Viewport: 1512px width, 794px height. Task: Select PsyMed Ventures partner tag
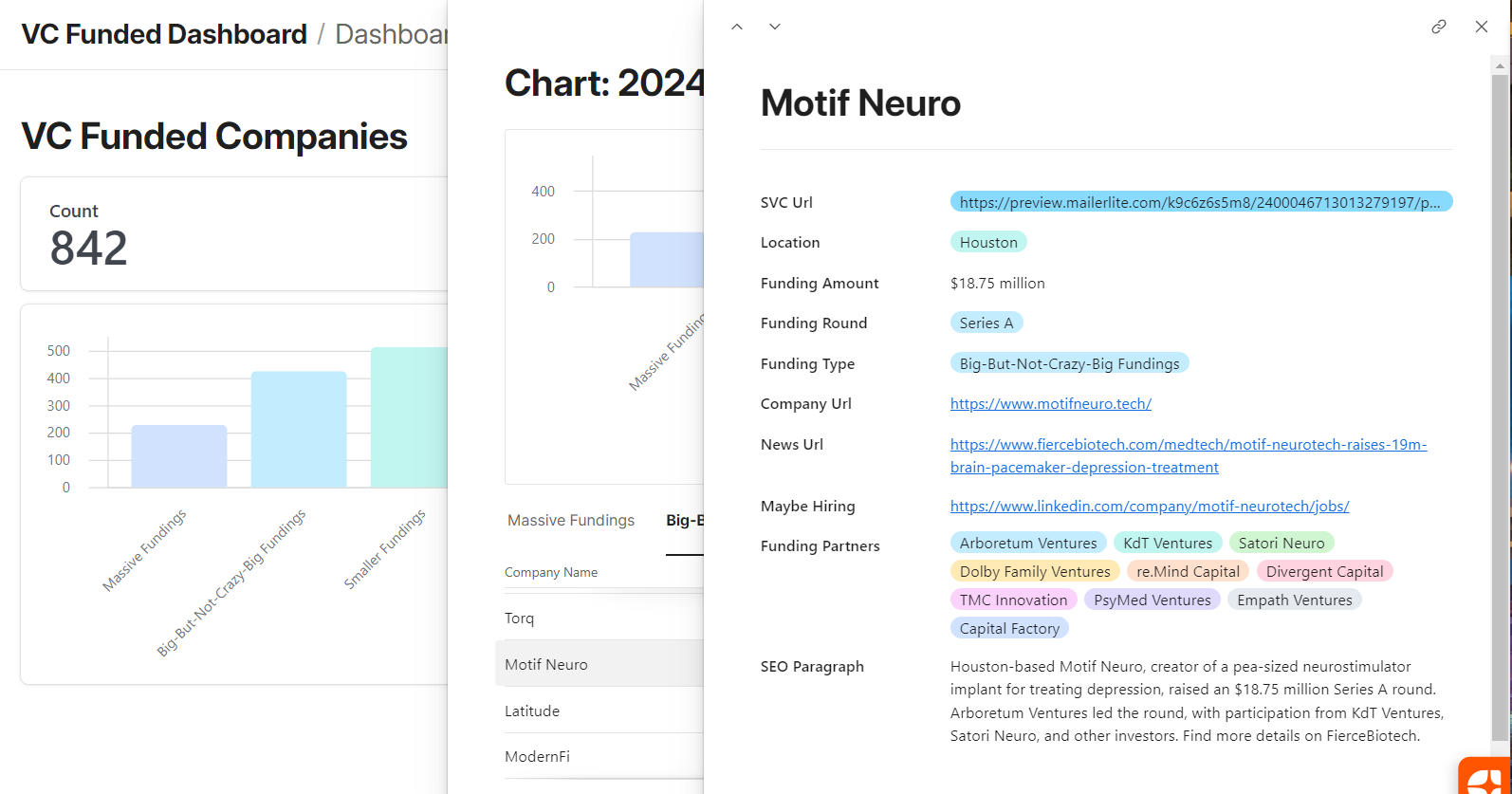point(1152,600)
